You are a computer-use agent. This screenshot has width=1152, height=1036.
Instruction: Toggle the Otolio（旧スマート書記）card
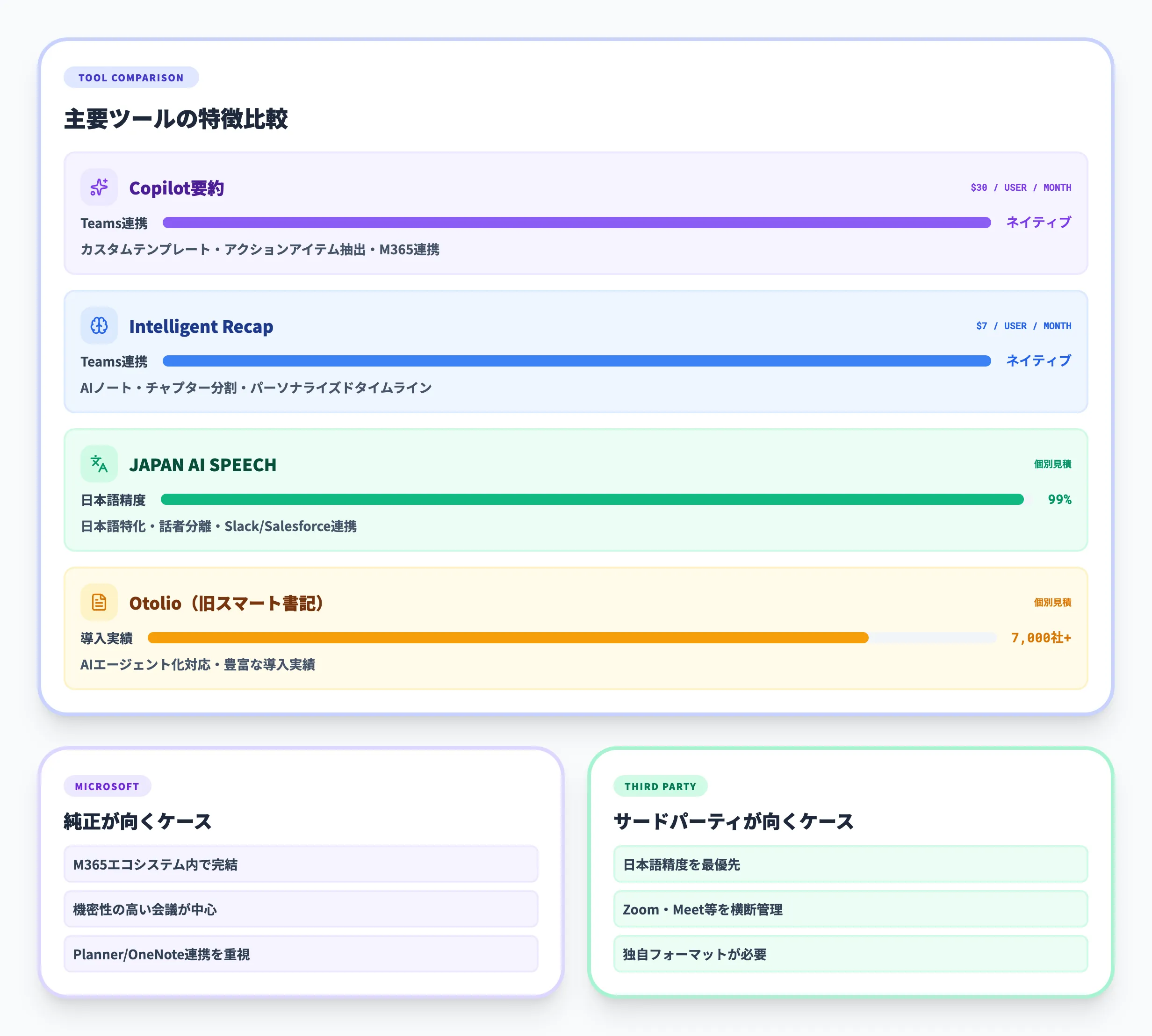(575, 629)
